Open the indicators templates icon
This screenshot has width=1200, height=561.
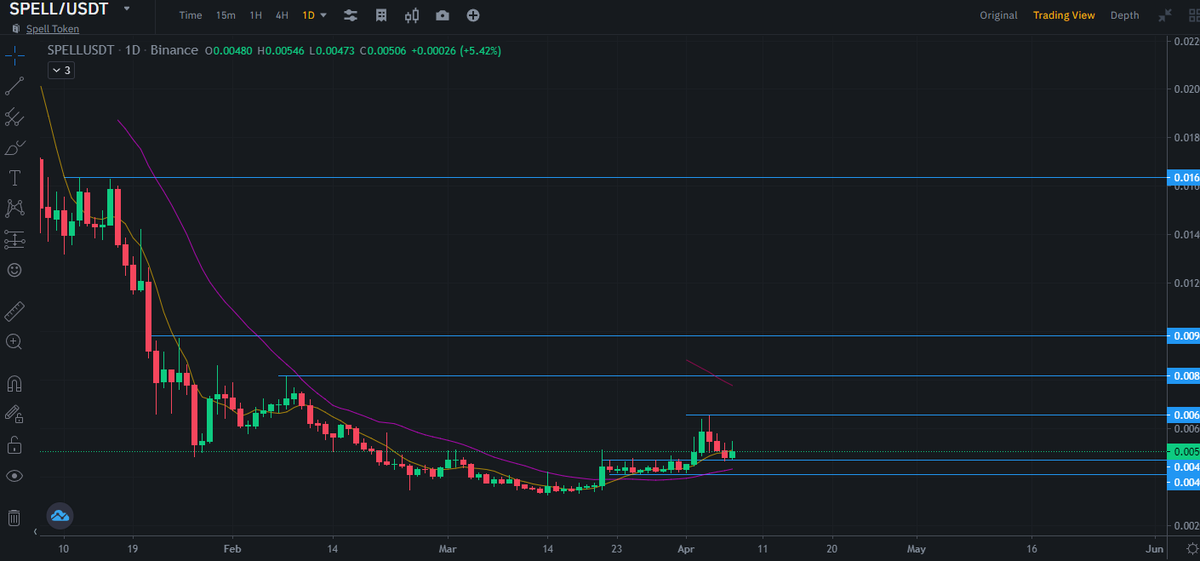click(381, 15)
